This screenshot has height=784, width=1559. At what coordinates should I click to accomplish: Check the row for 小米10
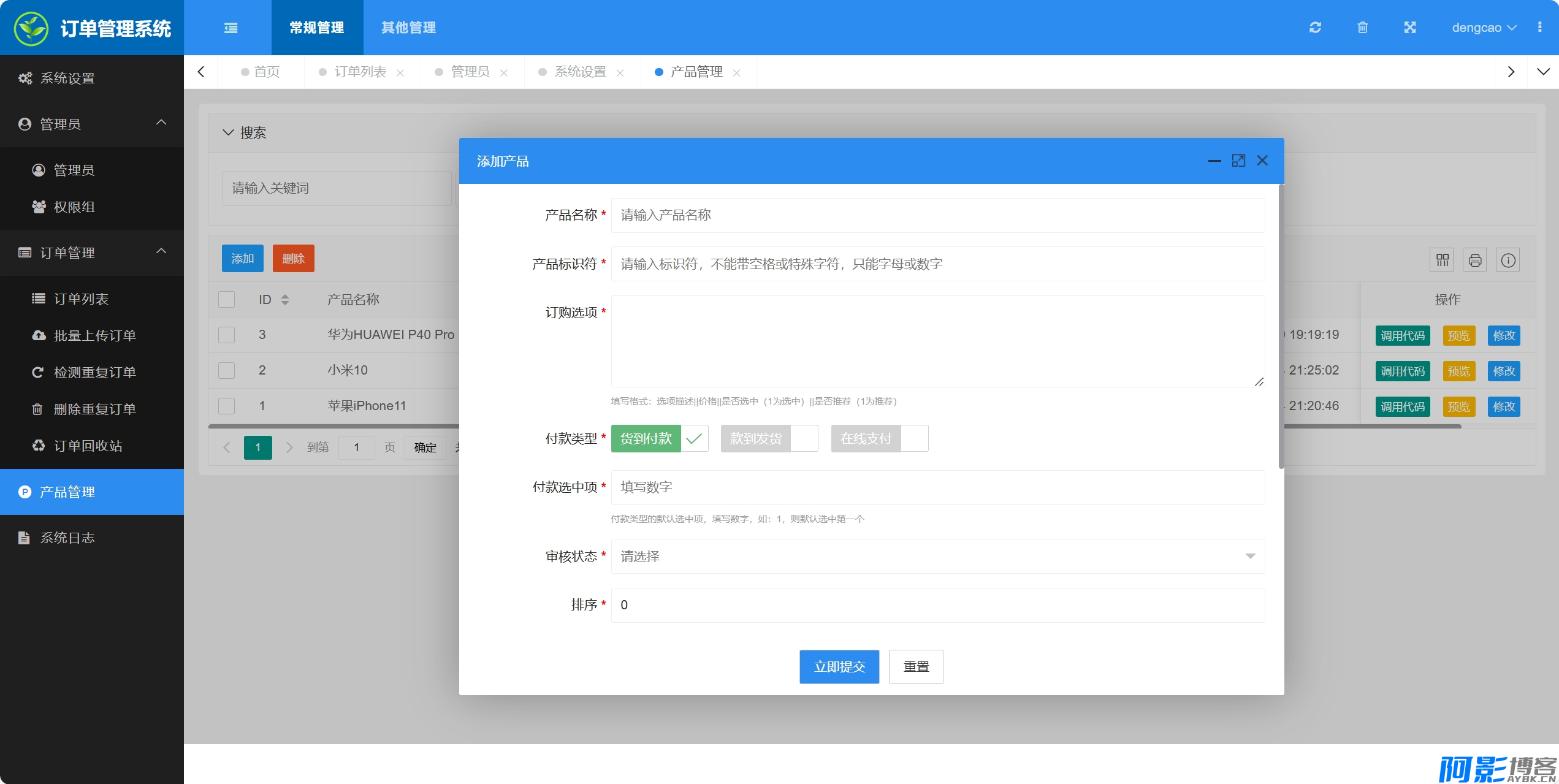click(x=227, y=370)
